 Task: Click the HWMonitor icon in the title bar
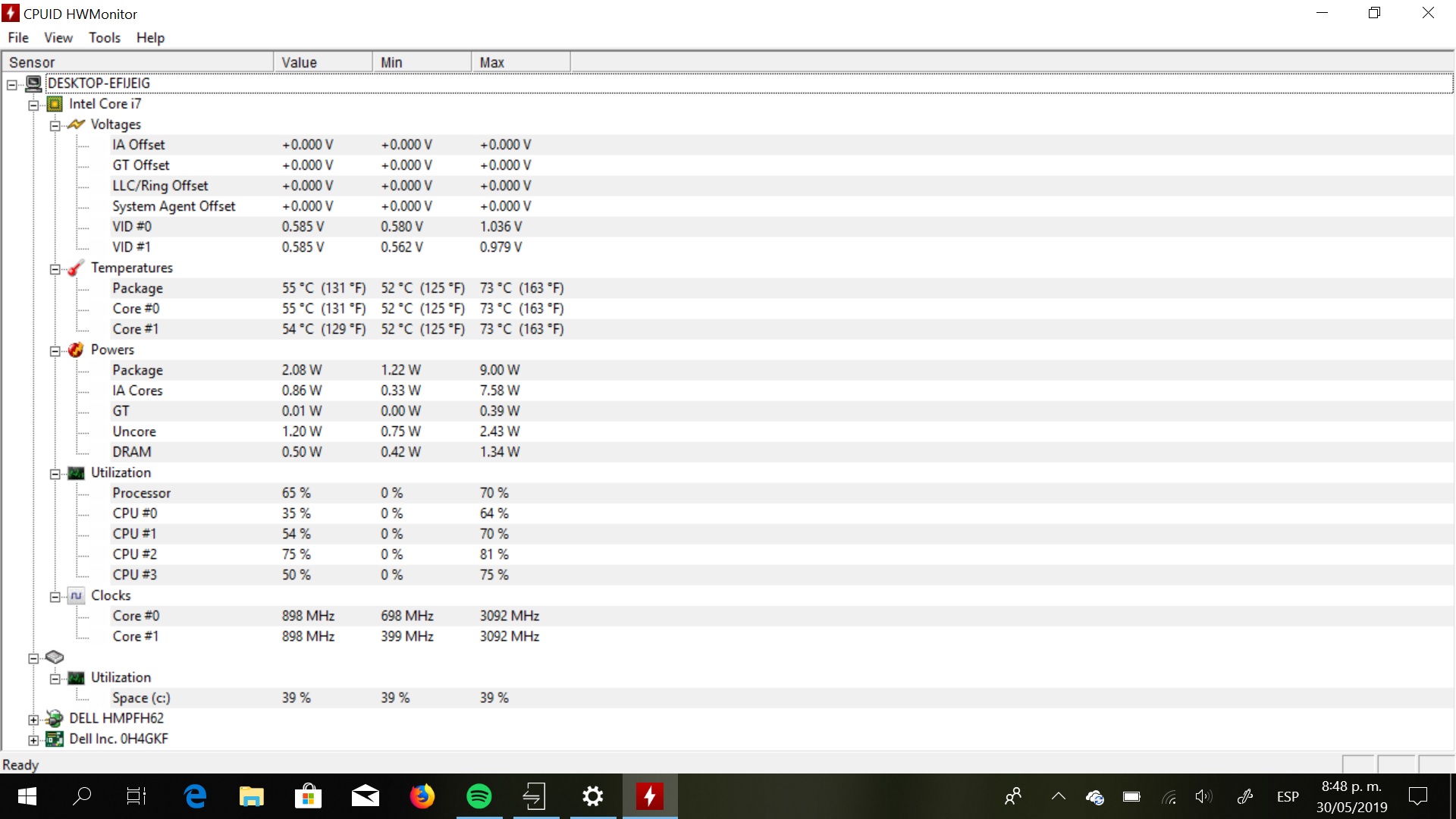point(11,14)
